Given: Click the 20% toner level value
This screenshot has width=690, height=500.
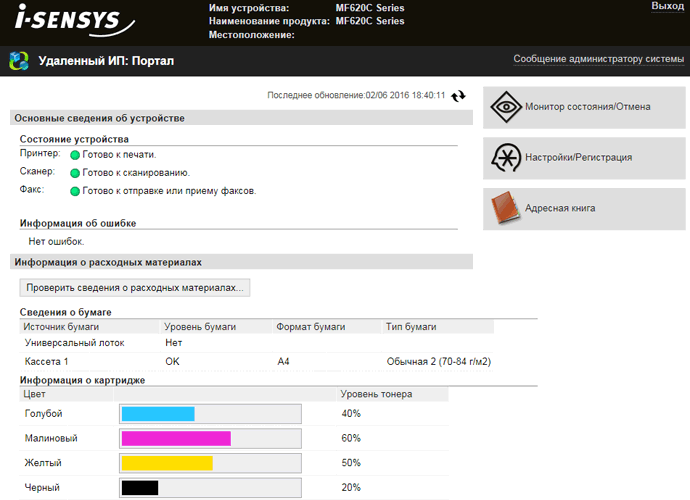Looking at the screenshot, I should tap(351, 488).
